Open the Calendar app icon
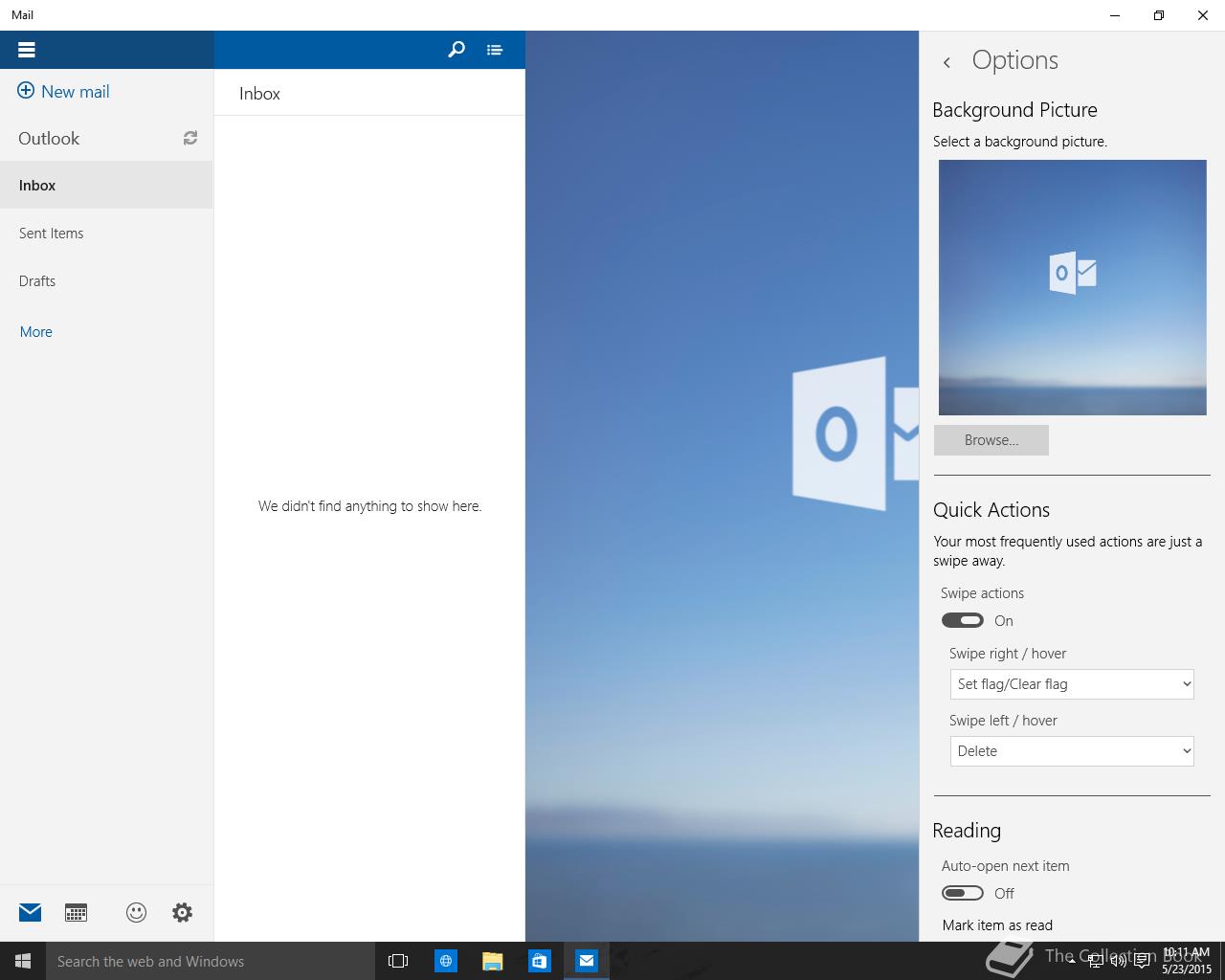Viewport: 1225px width, 980px height. [x=76, y=912]
